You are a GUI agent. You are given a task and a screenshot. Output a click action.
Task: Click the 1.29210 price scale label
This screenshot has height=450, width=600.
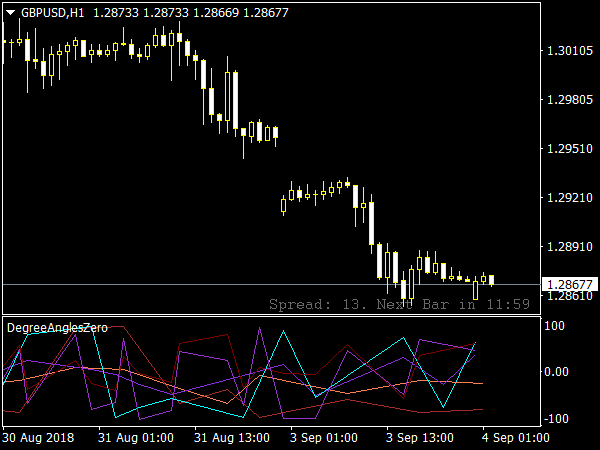[570, 197]
